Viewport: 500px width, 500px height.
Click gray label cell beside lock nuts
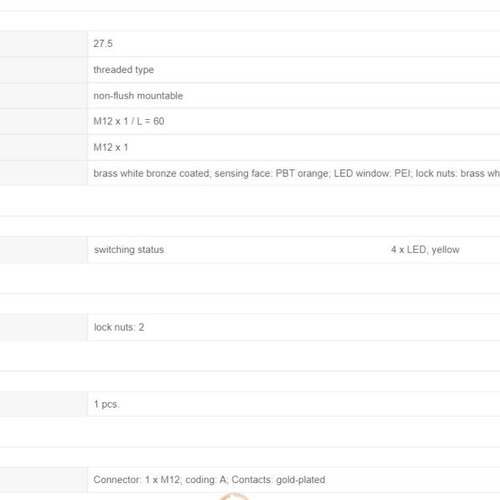click(x=44, y=327)
